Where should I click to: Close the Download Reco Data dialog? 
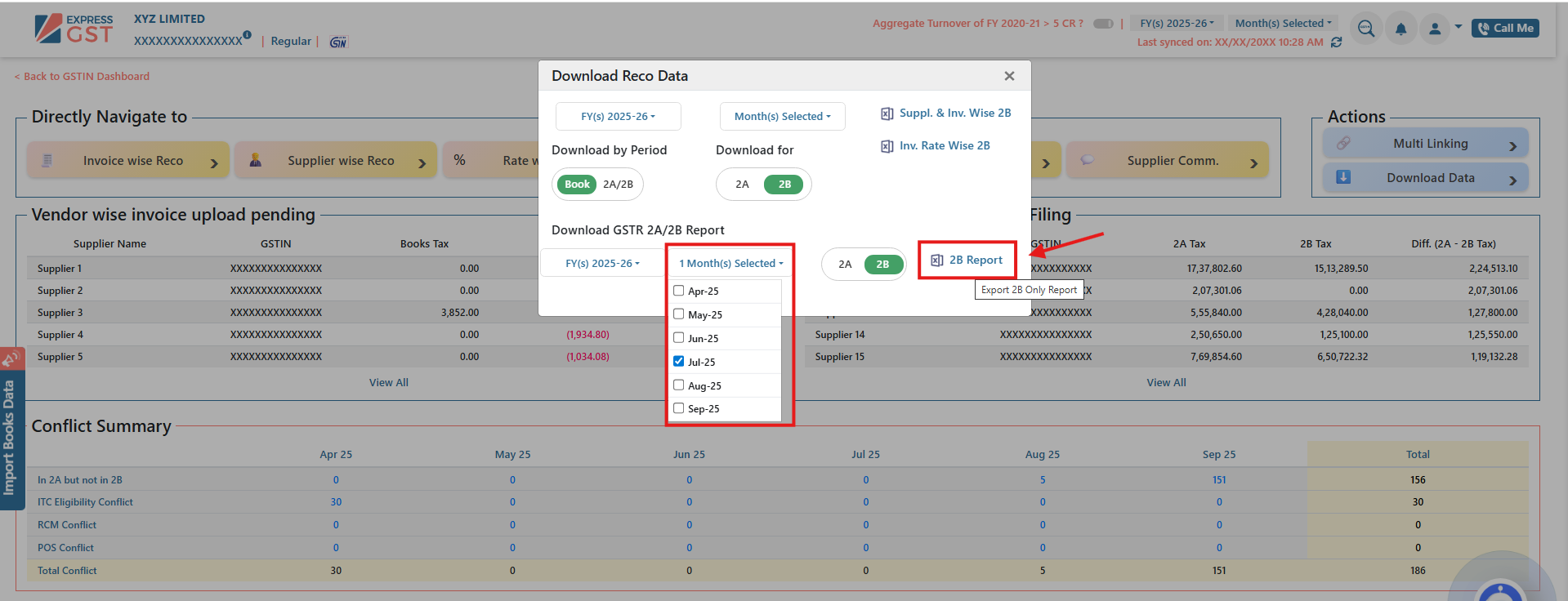[x=1009, y=76]
